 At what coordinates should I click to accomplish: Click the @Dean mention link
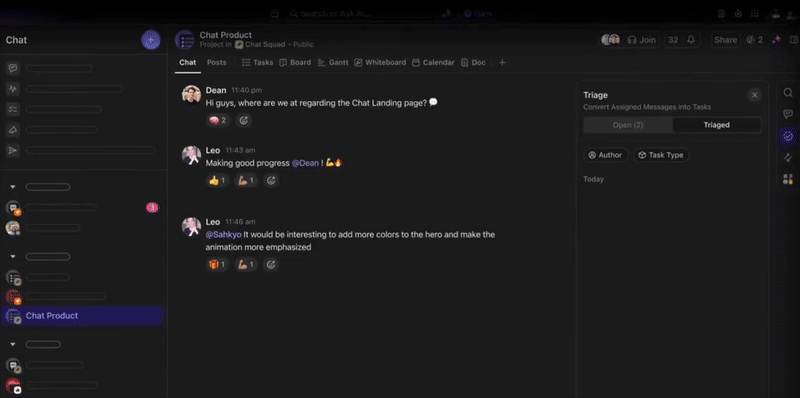pos(305,163)
